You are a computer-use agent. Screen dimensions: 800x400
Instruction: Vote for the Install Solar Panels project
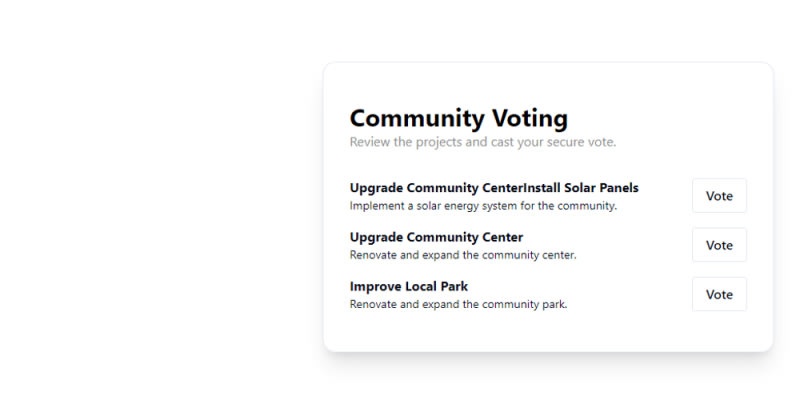pyautogui.click(x=719, y=196)
